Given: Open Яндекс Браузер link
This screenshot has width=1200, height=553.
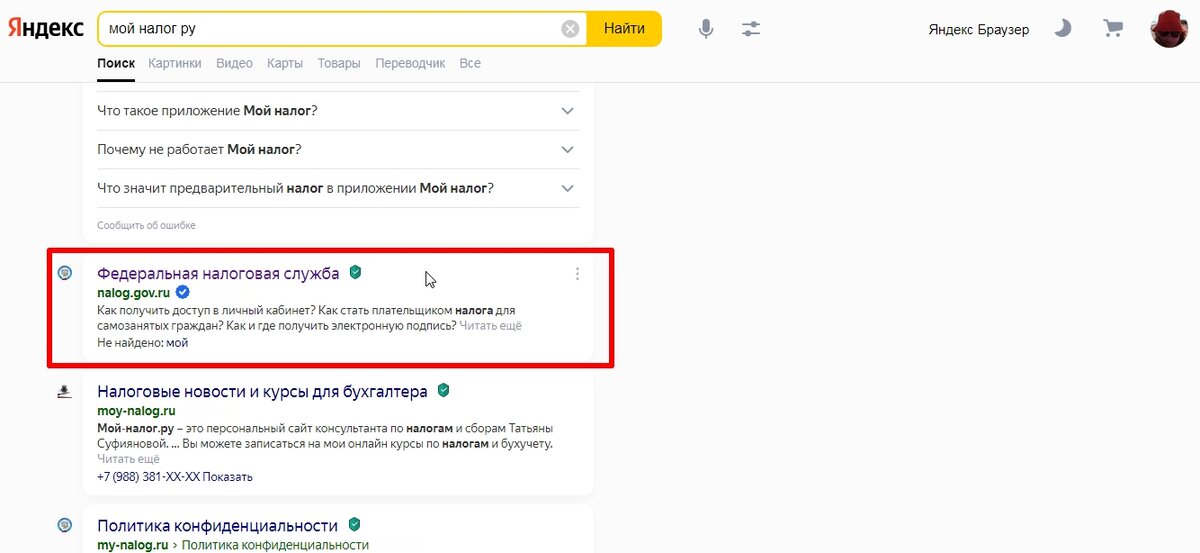Looking at the screenshot, I should (978, 29).
